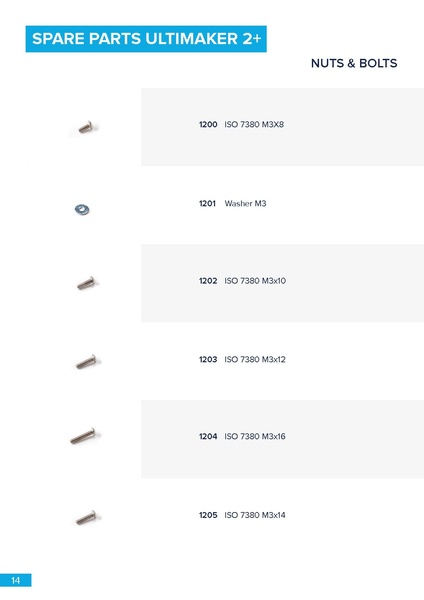Select the Washer M3 label

(x=245, y=203)
